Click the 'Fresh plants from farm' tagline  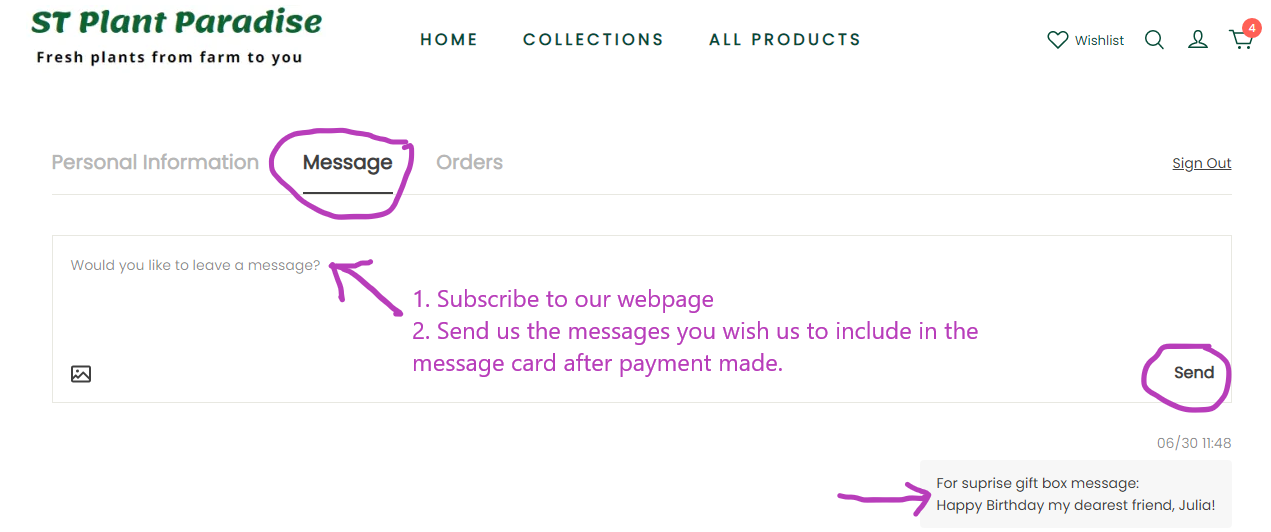[169, 58]
